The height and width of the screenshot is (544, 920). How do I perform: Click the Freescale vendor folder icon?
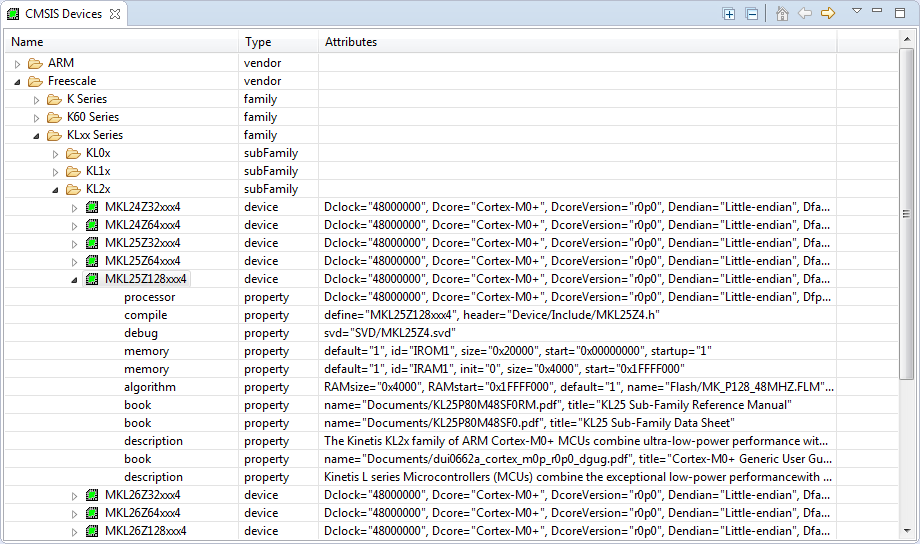(x=35, y=81)
